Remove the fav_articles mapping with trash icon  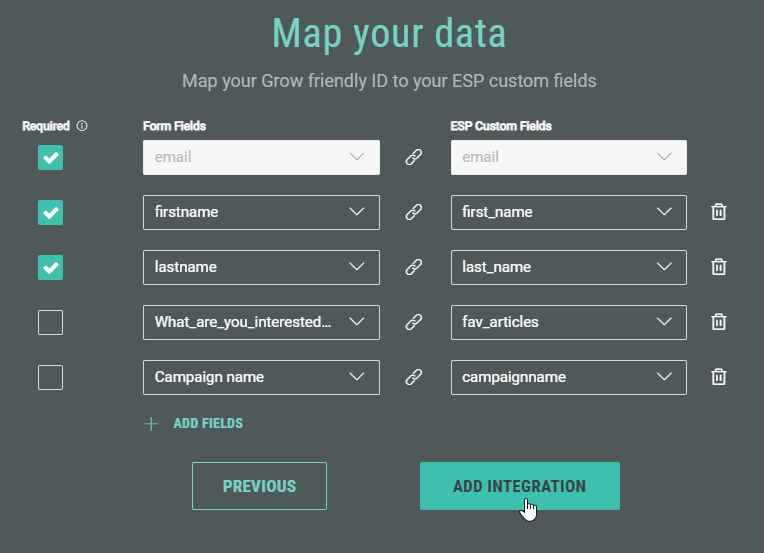click(718, 322)
